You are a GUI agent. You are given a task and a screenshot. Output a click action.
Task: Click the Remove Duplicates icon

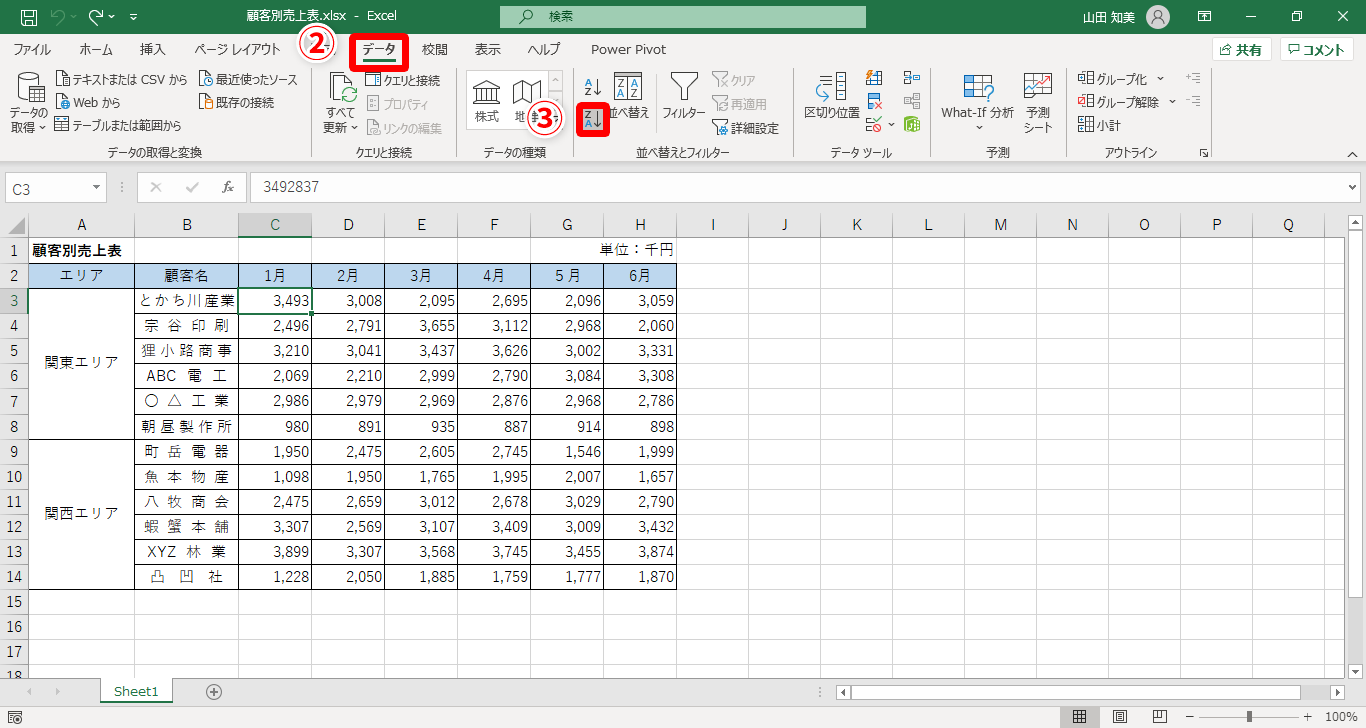pos(874,101)
